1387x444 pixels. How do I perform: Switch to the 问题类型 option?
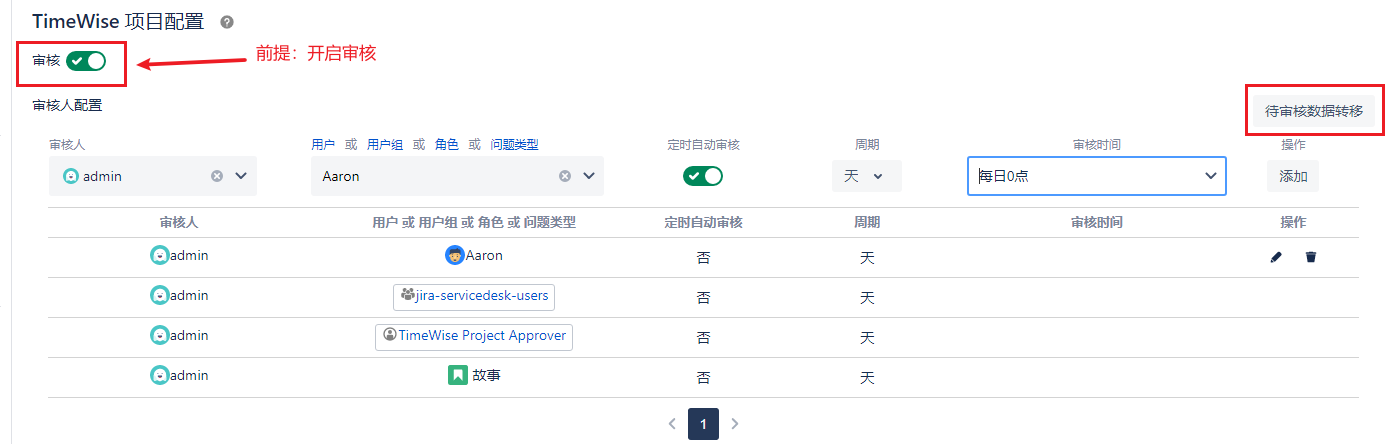point(514,145)
